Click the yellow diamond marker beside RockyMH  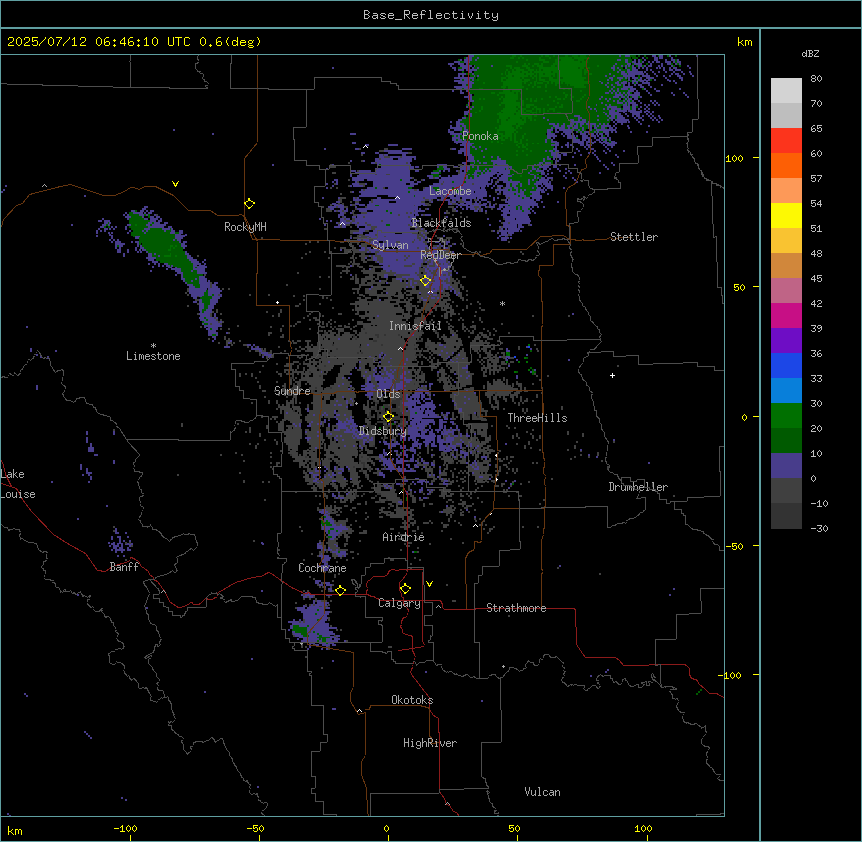click(x=250, y=204)
